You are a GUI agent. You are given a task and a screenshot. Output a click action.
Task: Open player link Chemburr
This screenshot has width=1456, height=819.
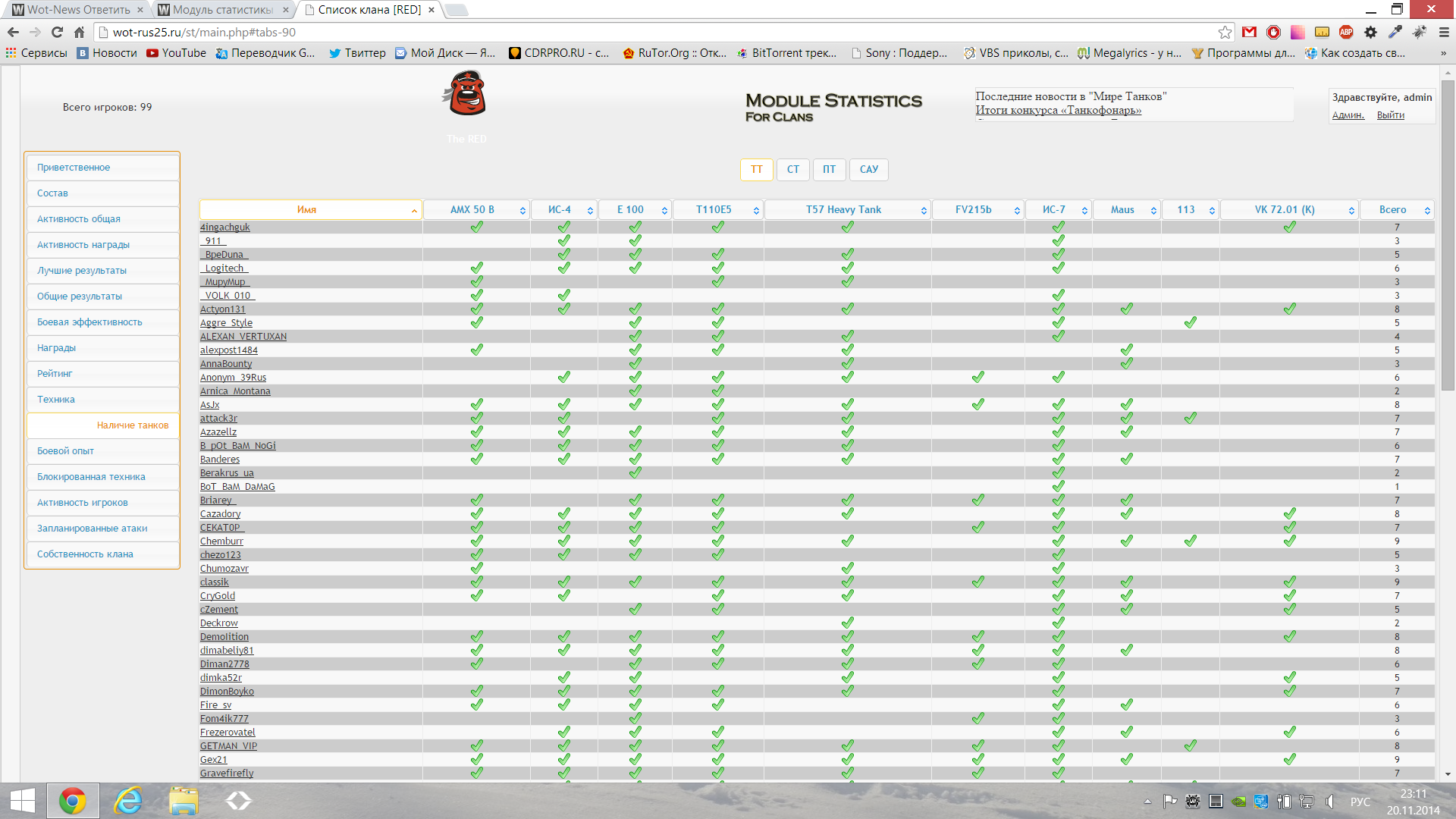[221, 541]
